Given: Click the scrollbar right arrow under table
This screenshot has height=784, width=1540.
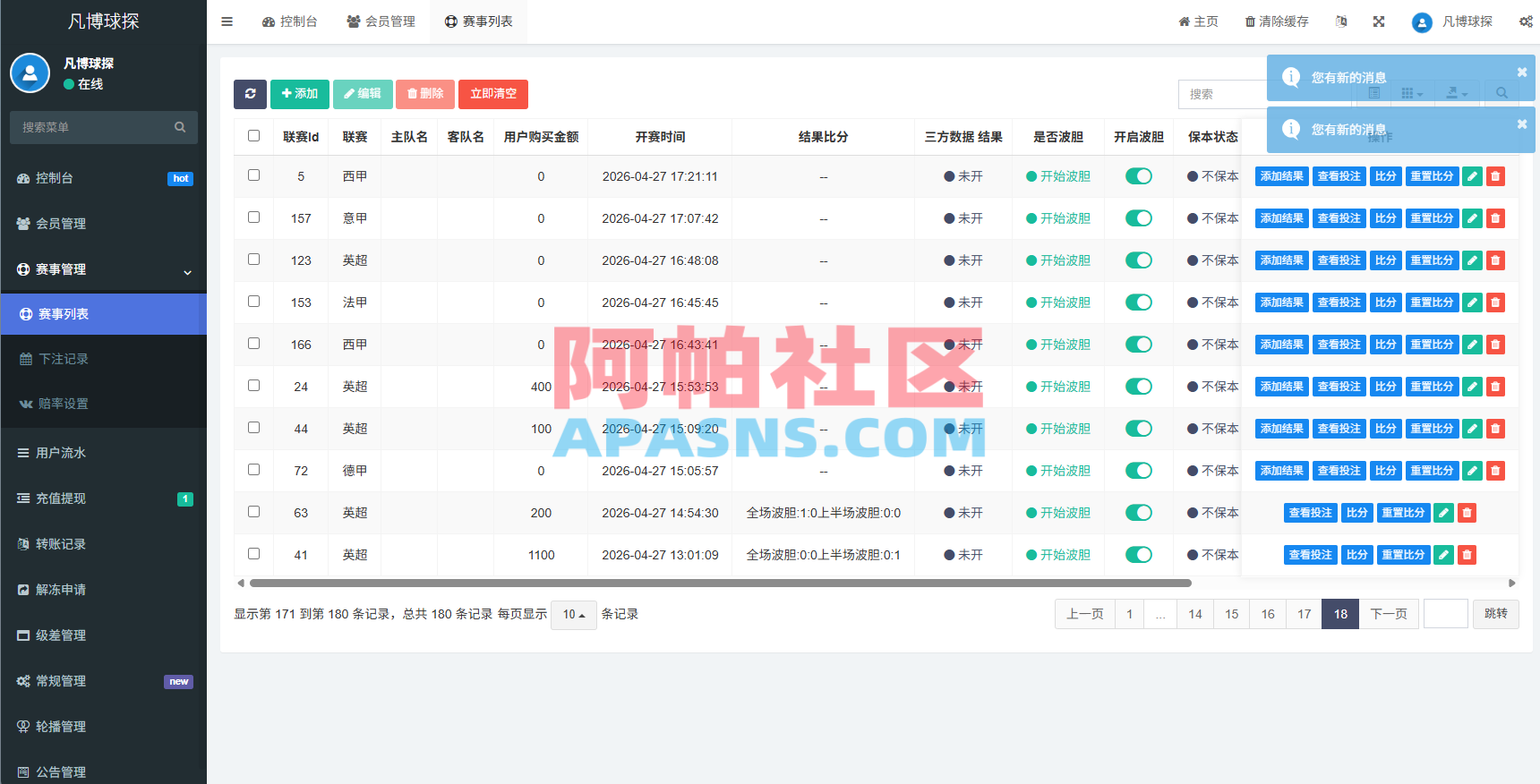Looking at the screenshot, I should tap(1512, 583).
